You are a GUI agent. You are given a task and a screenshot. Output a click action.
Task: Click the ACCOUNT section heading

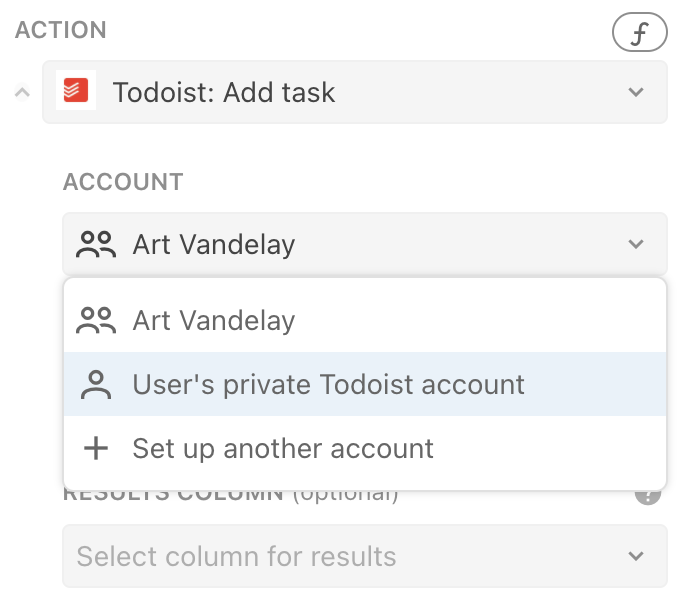[x=123, y=182]
